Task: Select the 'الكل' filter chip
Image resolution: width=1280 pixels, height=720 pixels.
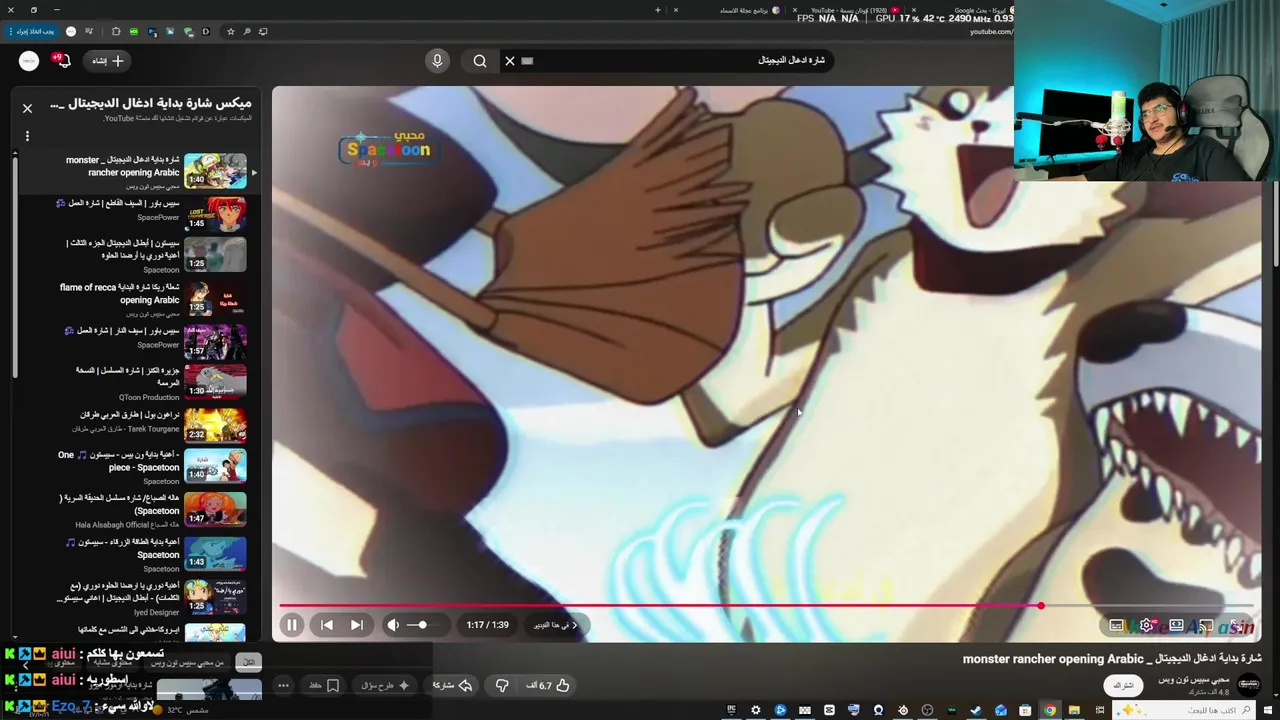Action: [x=248, y=661]
